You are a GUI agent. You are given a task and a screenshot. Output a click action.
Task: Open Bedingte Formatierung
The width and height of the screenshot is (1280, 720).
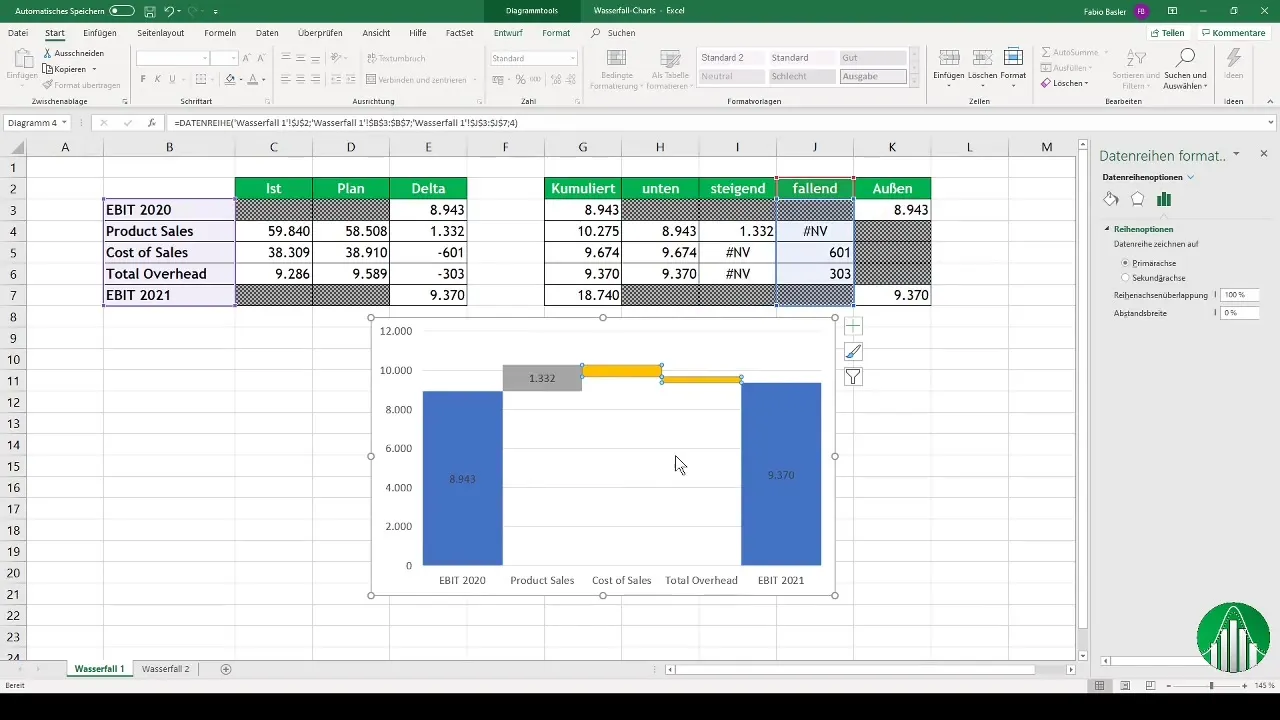[616, 68]
